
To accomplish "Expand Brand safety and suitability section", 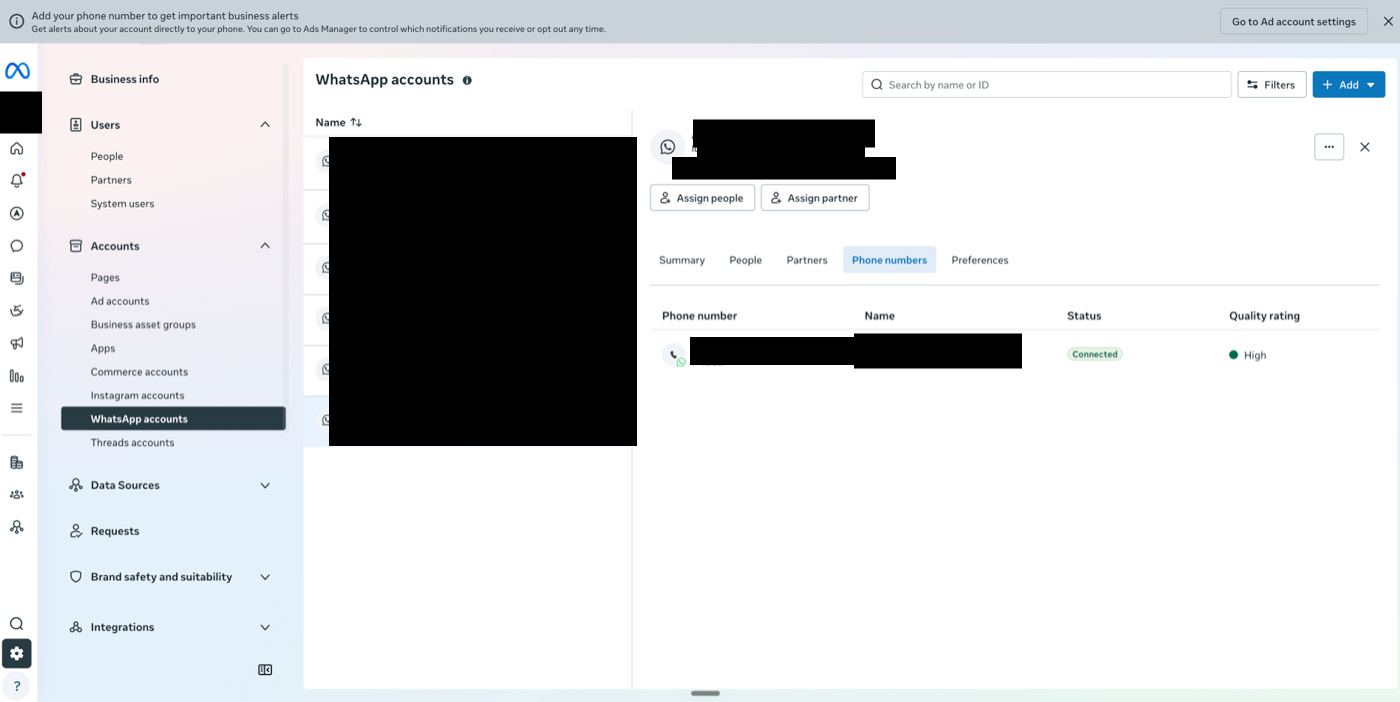I will coord(265,577).
